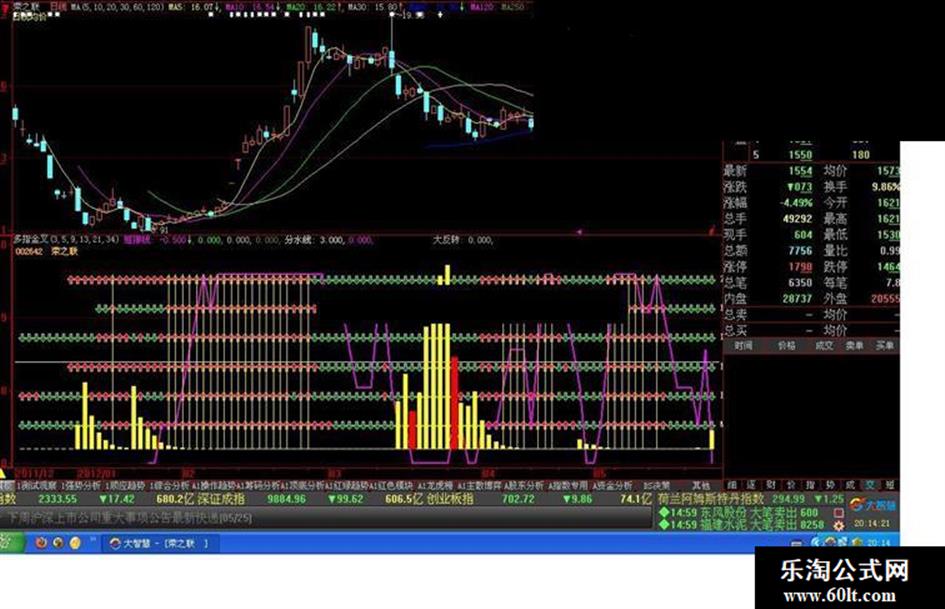The width and height of the screenshot is (945, 609).
Task: Click the 荷兰阿姆斯特丹指数 label
Action: tap(711, 499)
